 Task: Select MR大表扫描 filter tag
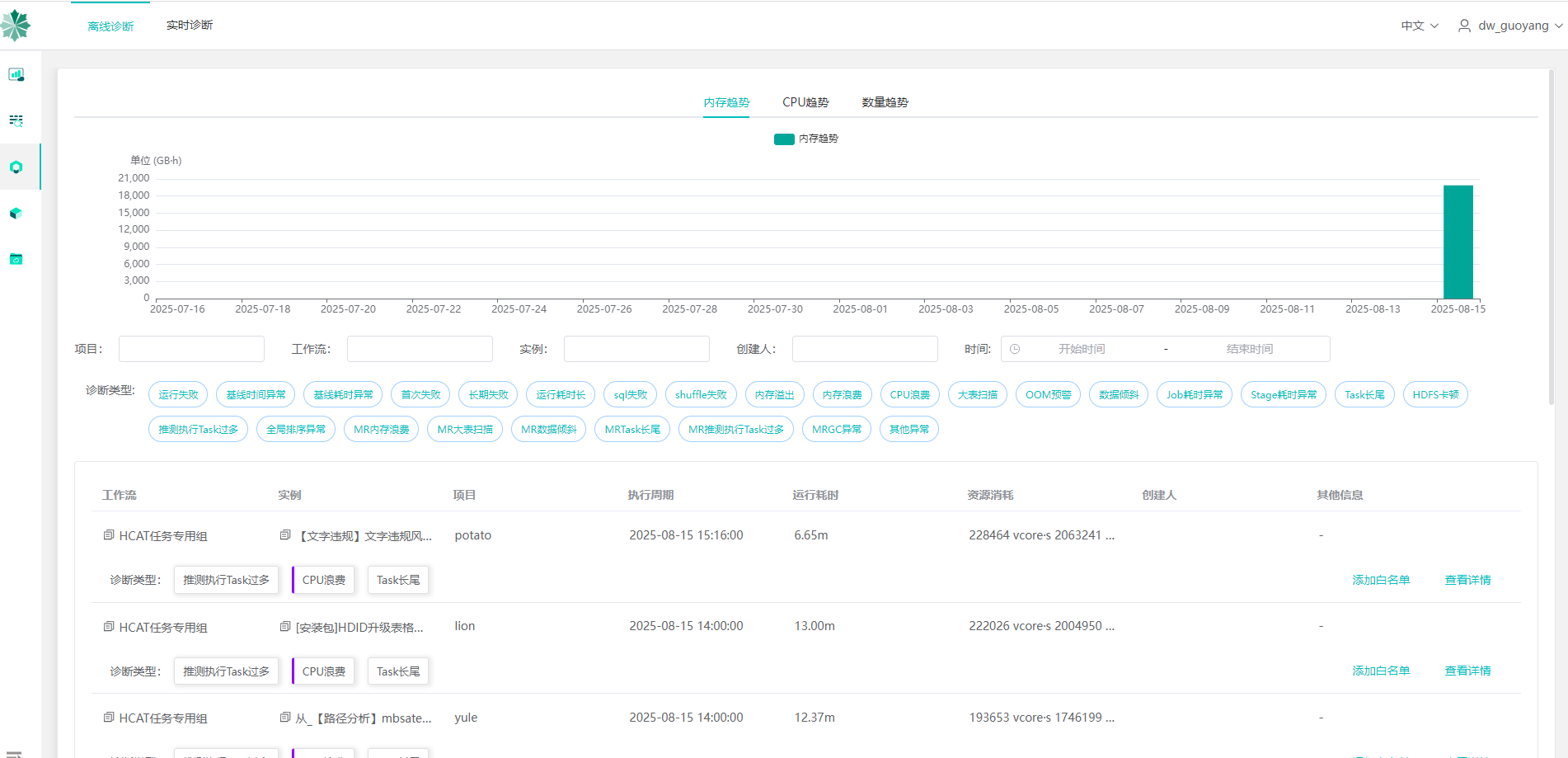pyautogui.click(x=465, y=429)
